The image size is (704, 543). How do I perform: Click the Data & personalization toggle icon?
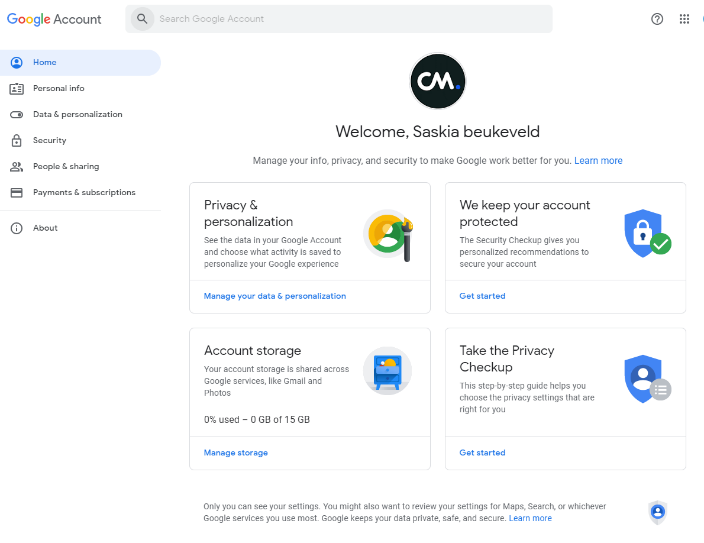coord(16,114)
